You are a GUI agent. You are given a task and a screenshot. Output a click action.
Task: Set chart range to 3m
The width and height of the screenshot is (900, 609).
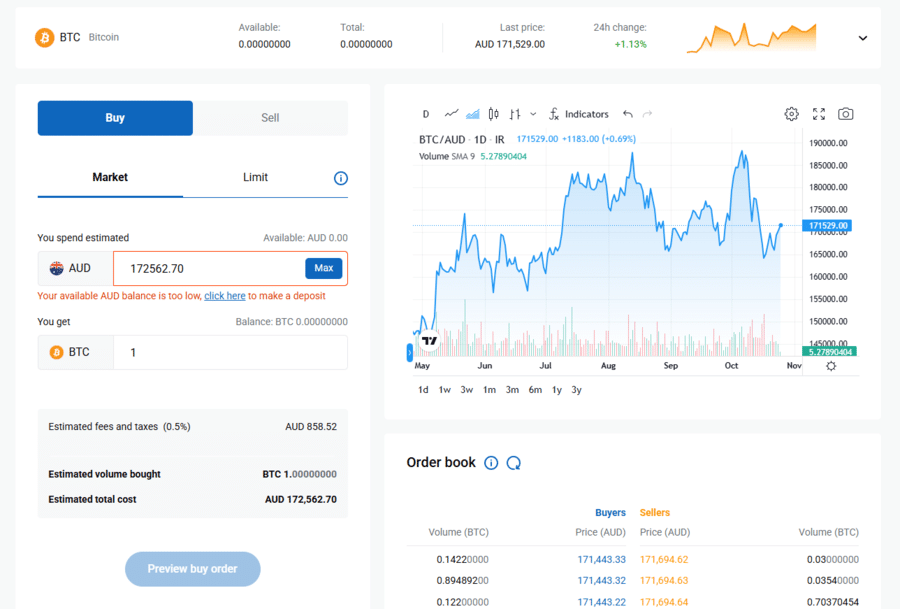512,390
